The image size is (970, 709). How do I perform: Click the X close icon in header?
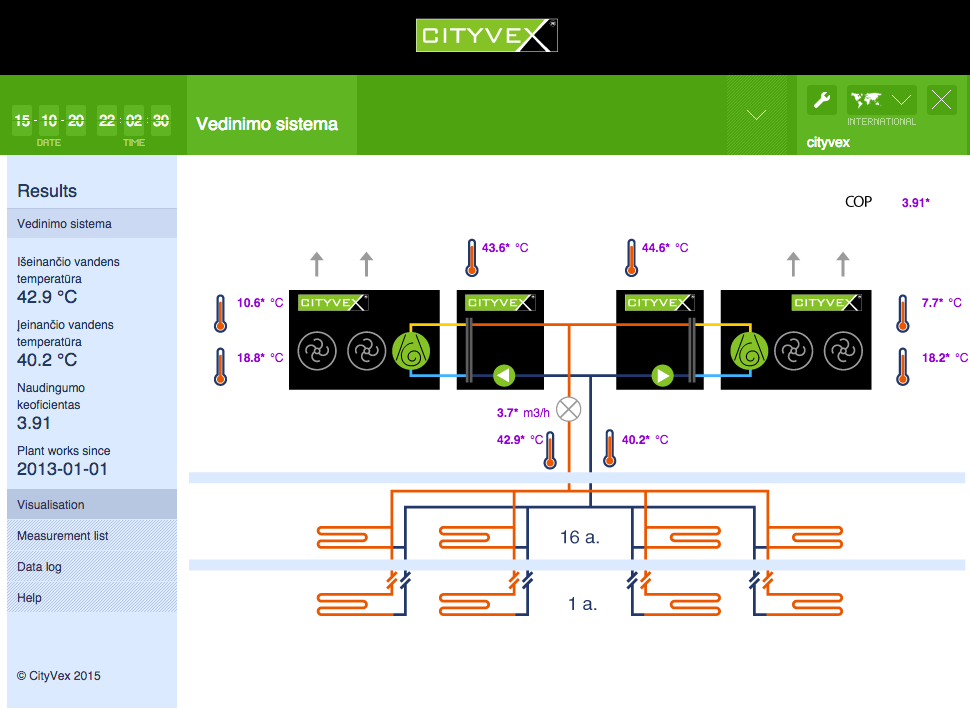(x=942, y=99)
